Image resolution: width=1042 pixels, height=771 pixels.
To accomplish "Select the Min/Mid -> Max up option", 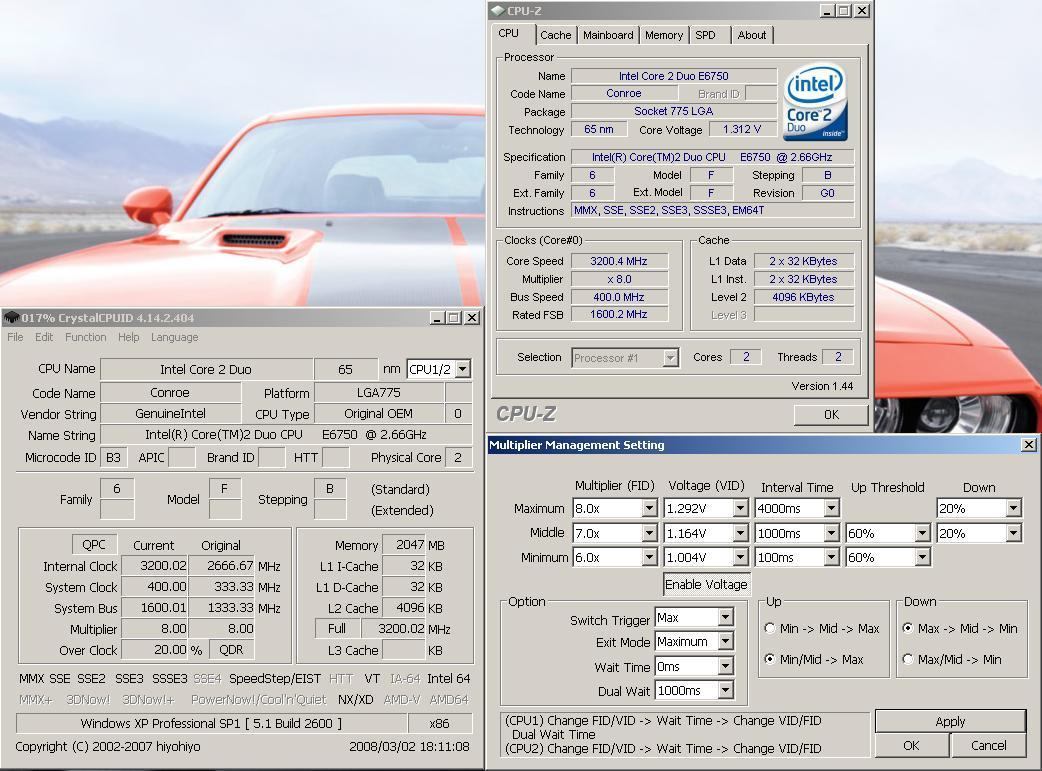I will point(770,659).
